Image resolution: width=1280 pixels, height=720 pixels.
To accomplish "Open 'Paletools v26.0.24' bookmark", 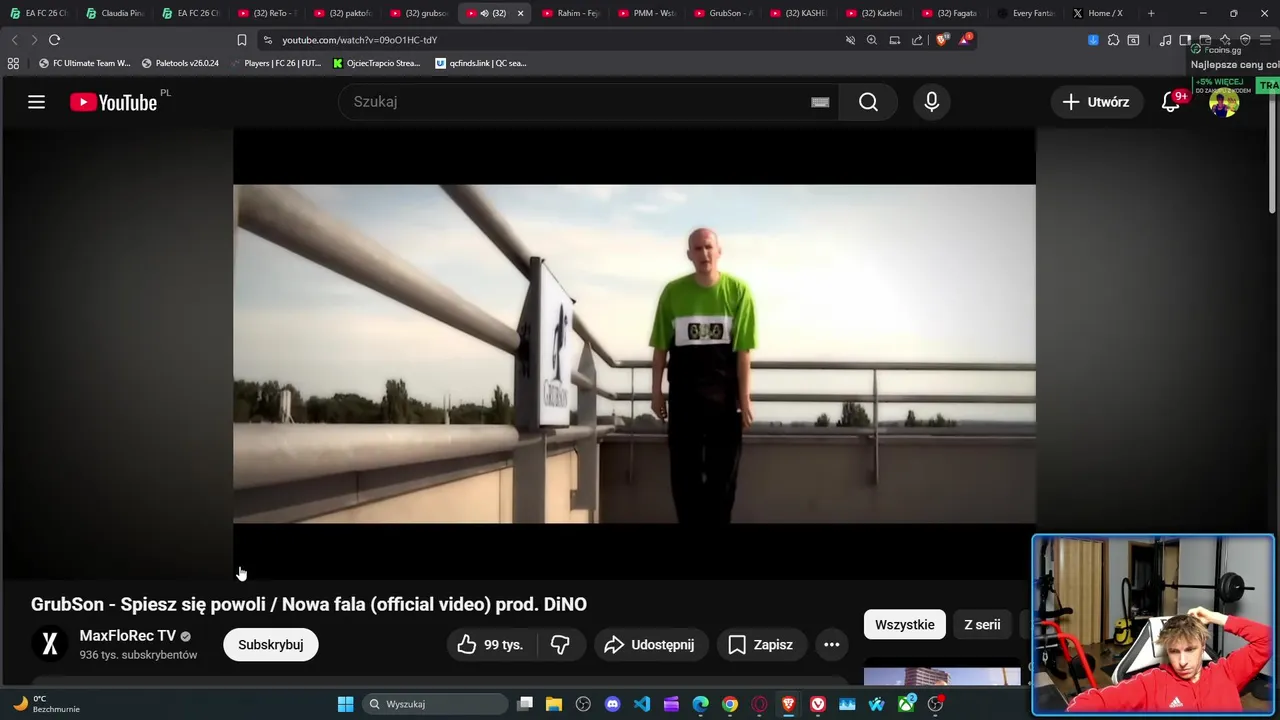I will pos(180,63).
